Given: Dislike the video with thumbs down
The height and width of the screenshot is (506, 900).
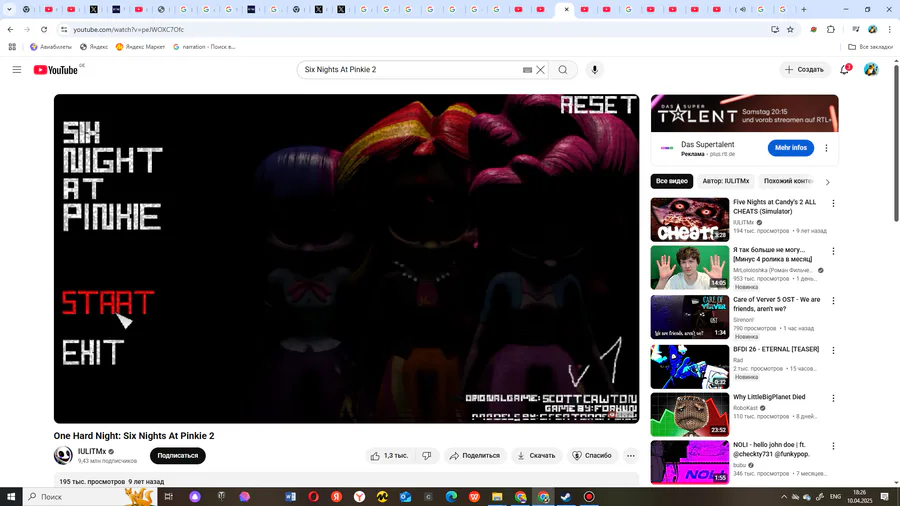Looking at the screenshot, I should point(426,456).
